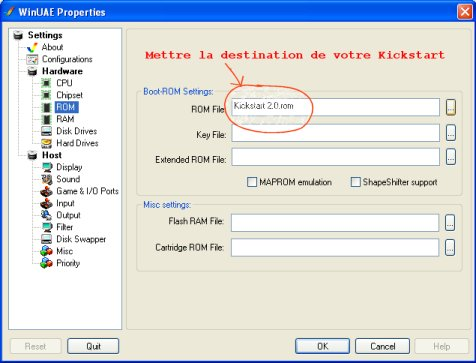Open Input settings page
The image size is (476, 363).
pos(65,203)
